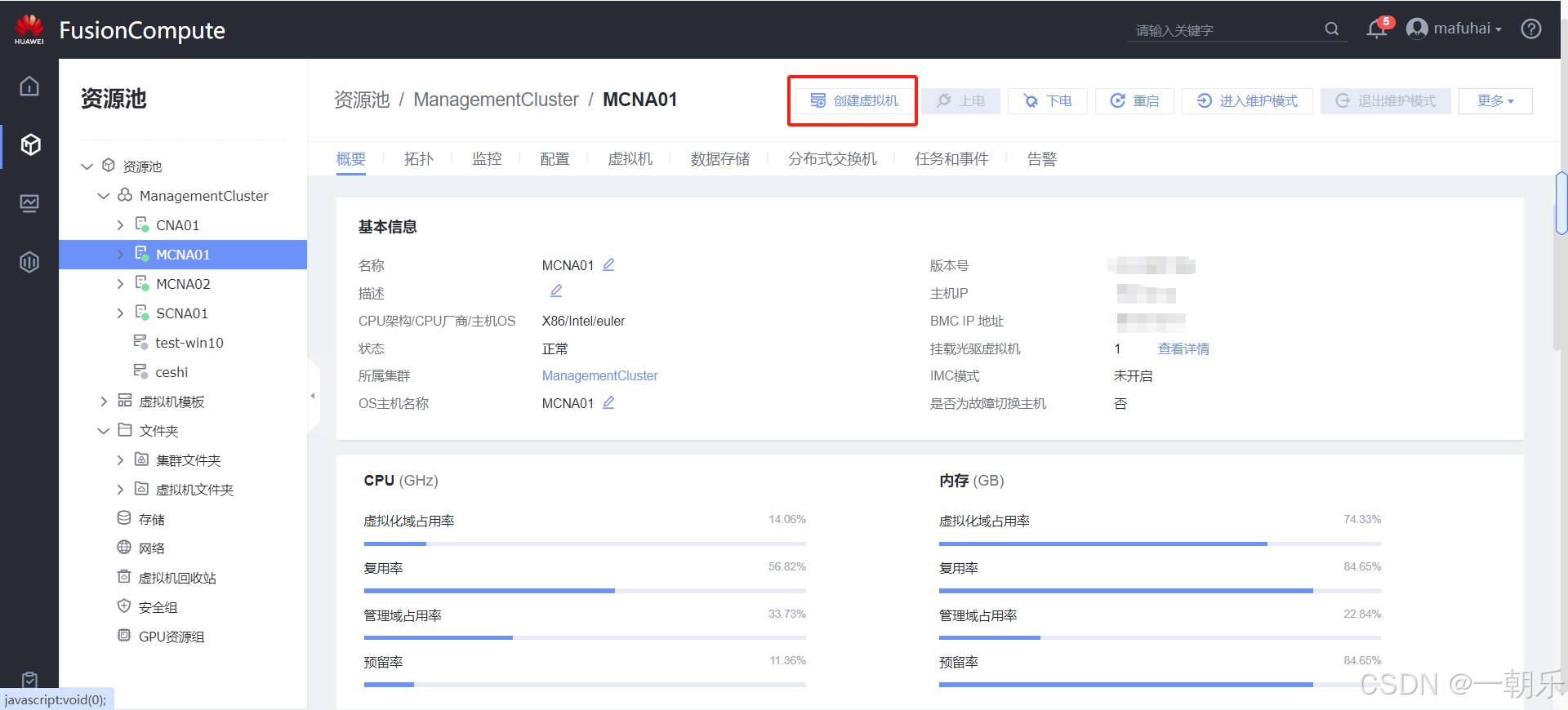Open the security shield sidebar icon
The width and height of the screenshot is (1568, 710).
click(x=29, y=262)
